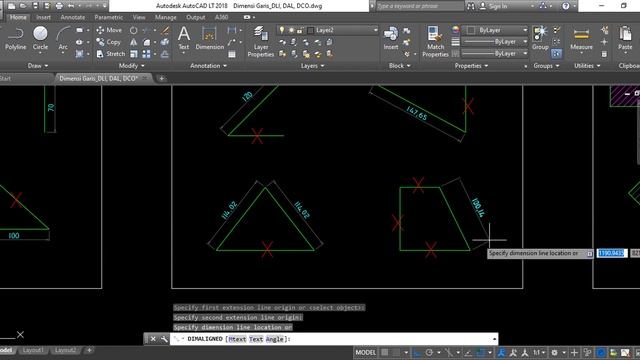Click the keyword search input field
The height and width of the screenshot is (360, 640).
tap(419, 6)
